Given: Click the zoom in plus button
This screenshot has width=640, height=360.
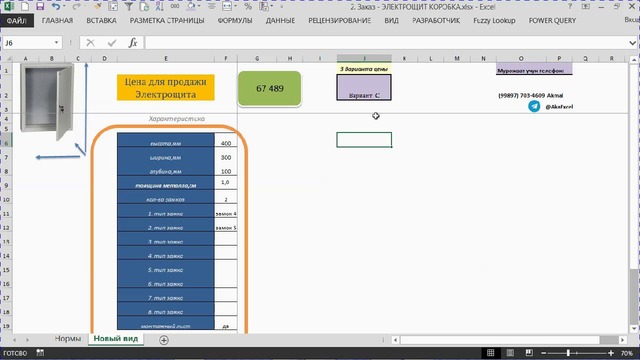Looking at the screenshot, I should [611, 353].
